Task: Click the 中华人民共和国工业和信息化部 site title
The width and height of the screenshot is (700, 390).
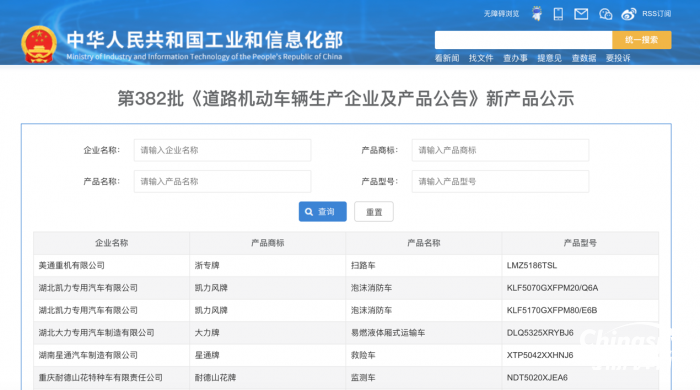Action: point(205,40)
